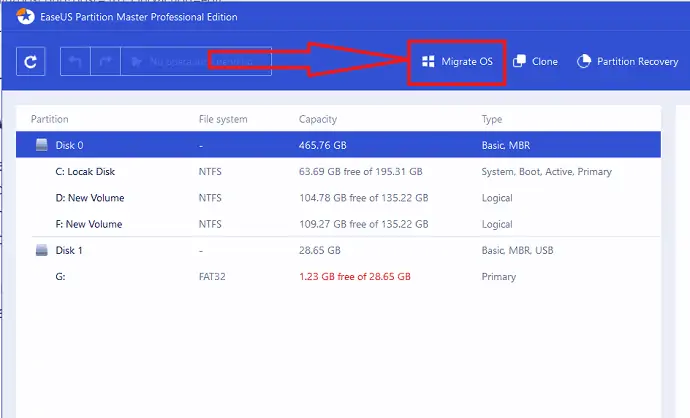This screenshot has height=418, width=690.
Task: Click the NTFS cell of C: Local Disk
Action: (x=210, y=172)
